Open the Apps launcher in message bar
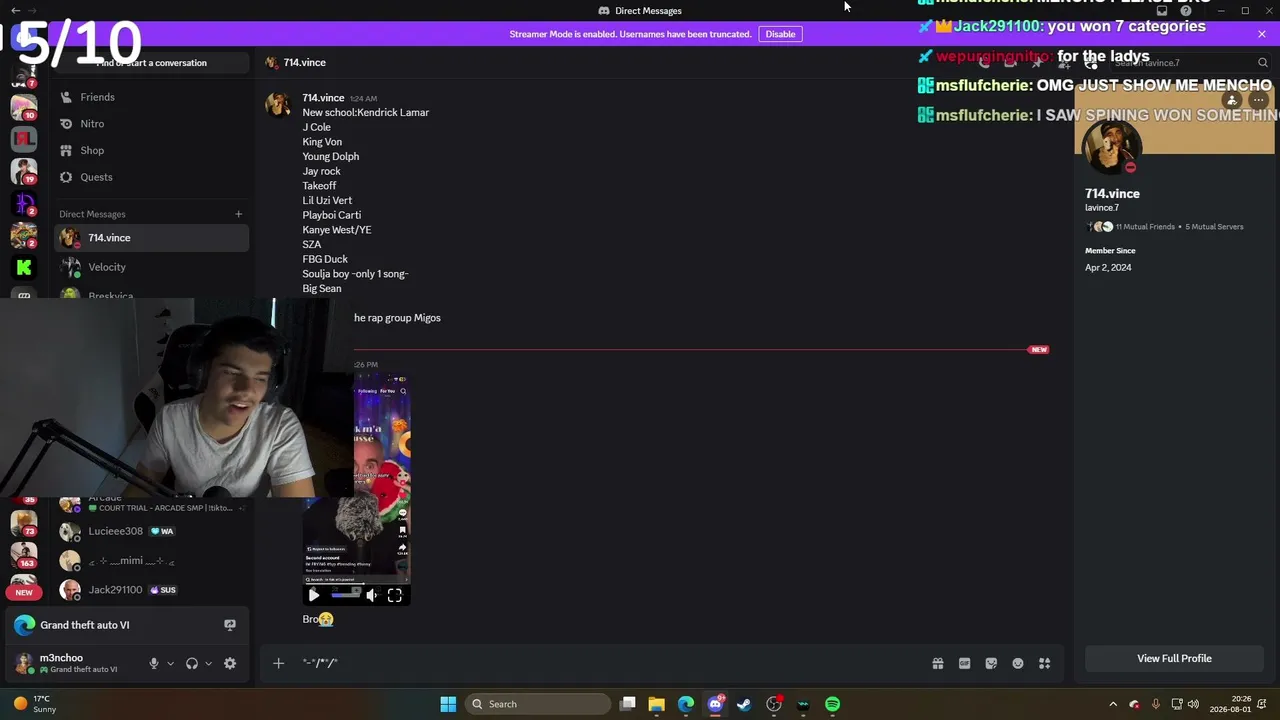 coord(1045,663)
